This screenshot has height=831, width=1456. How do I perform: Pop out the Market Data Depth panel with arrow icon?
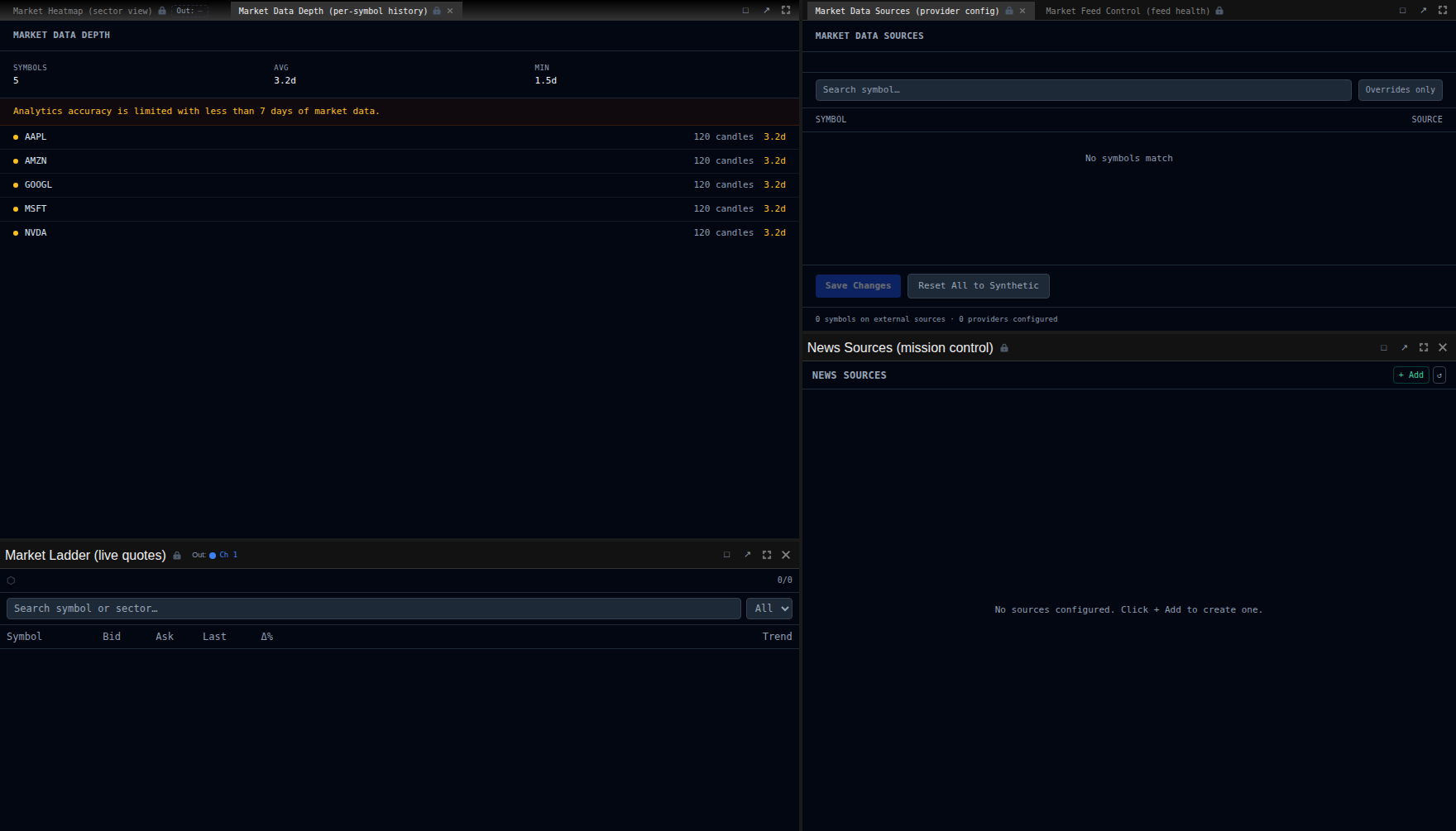(x=766, y=11)
